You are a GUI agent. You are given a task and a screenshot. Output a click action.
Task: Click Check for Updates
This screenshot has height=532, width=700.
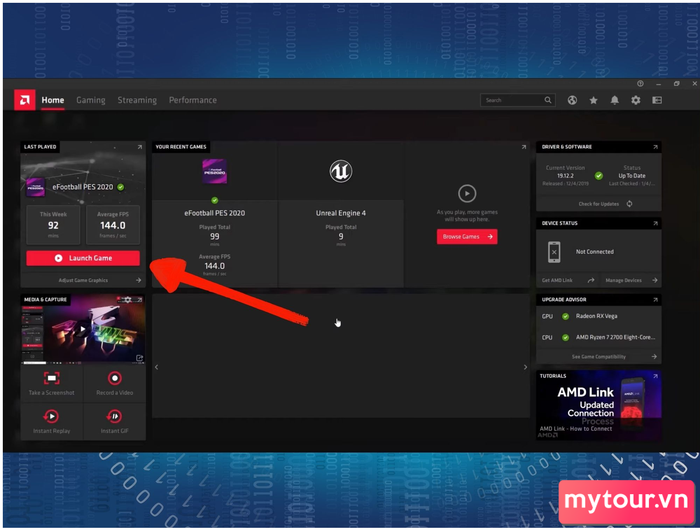[x=599, y=204]
